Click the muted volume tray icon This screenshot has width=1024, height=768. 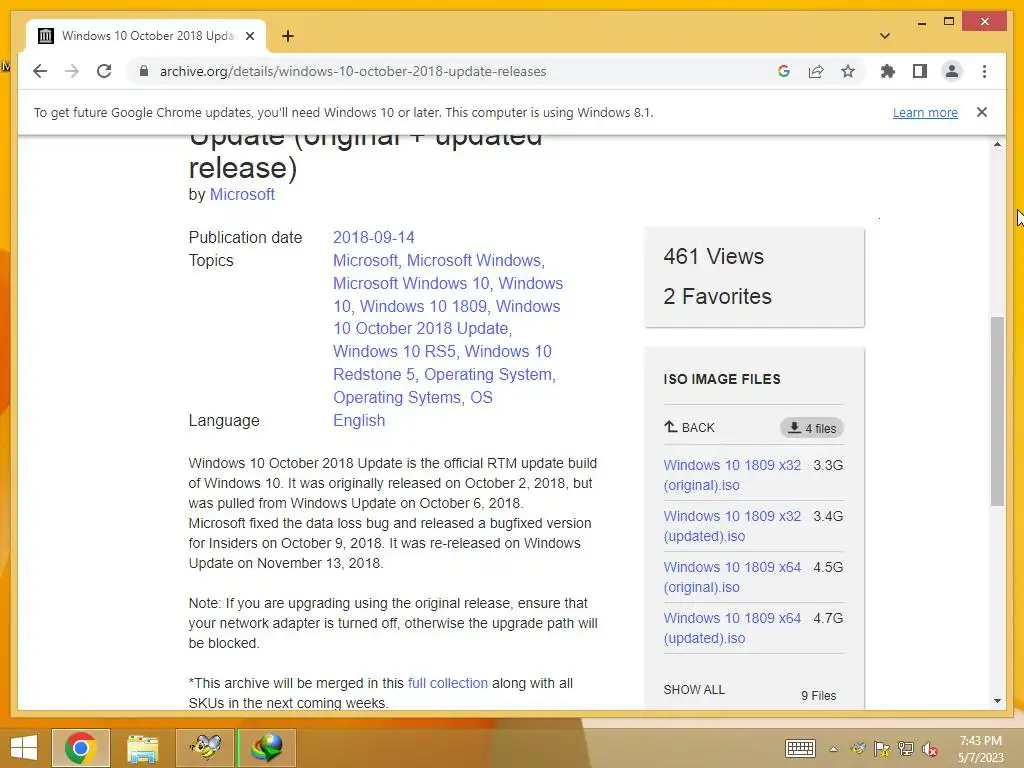tap(930, 749)
